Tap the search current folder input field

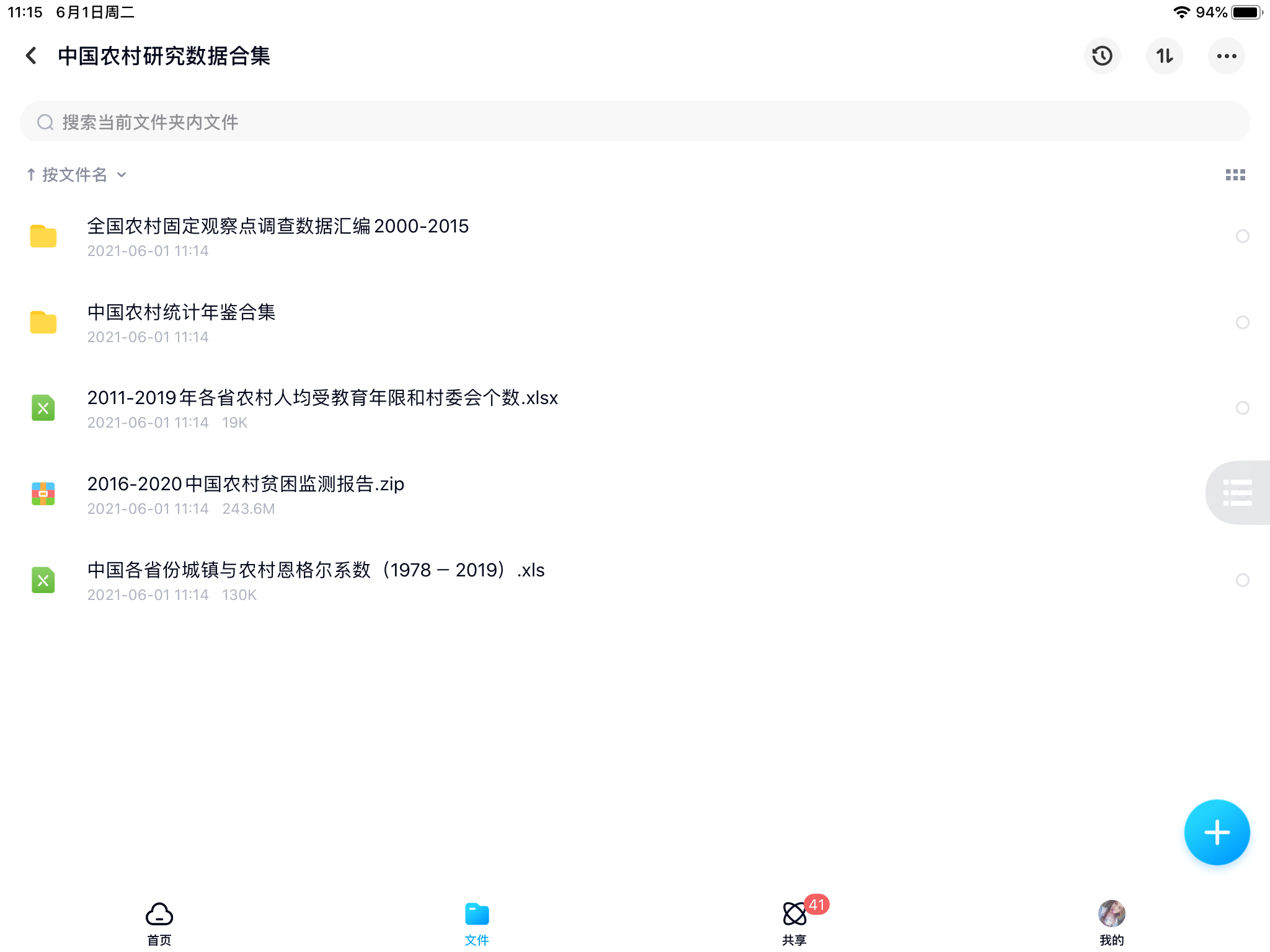pyautogui.click(x=634, y=121)
